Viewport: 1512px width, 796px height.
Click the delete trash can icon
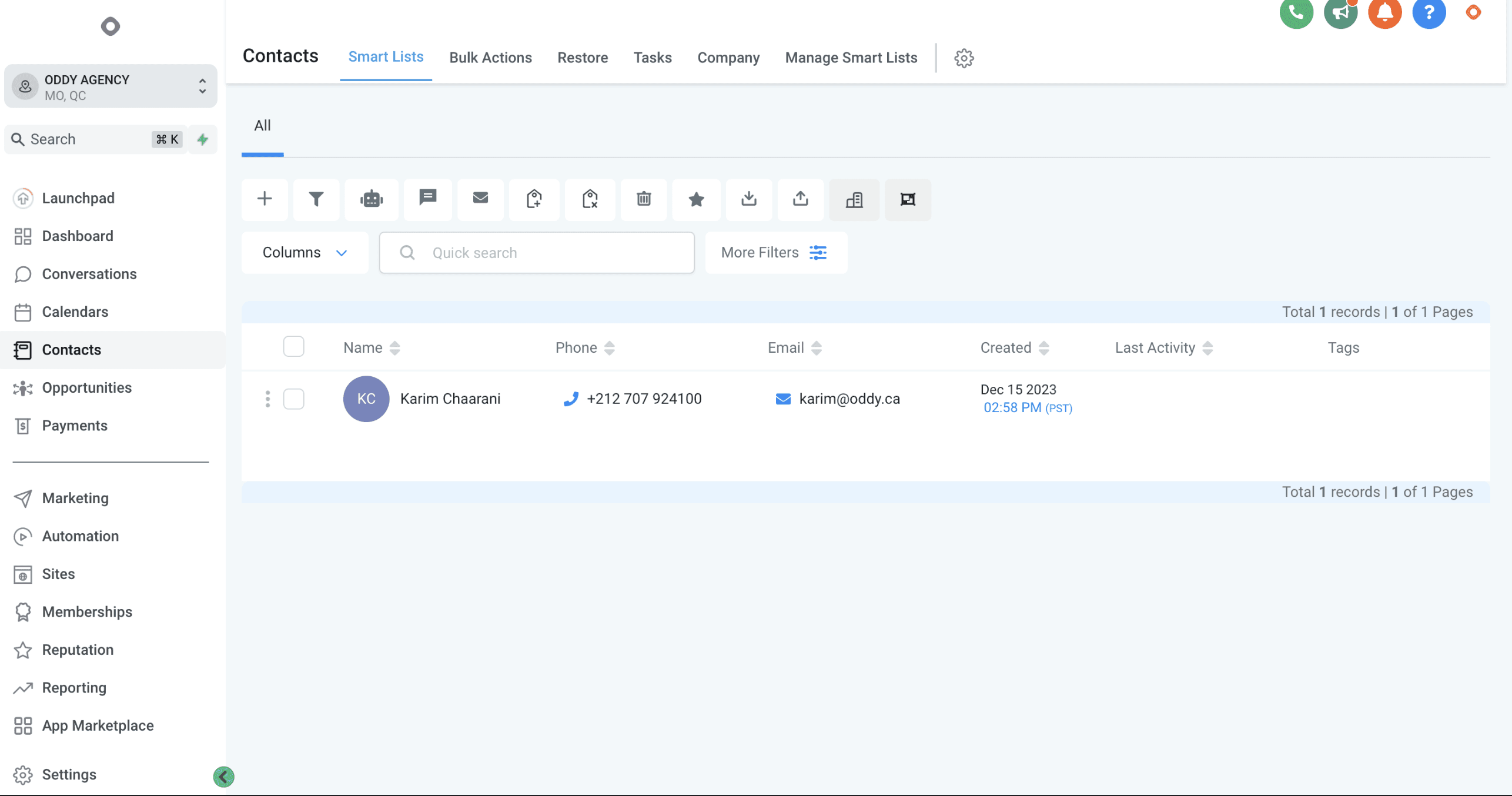(x=644, y=199)
